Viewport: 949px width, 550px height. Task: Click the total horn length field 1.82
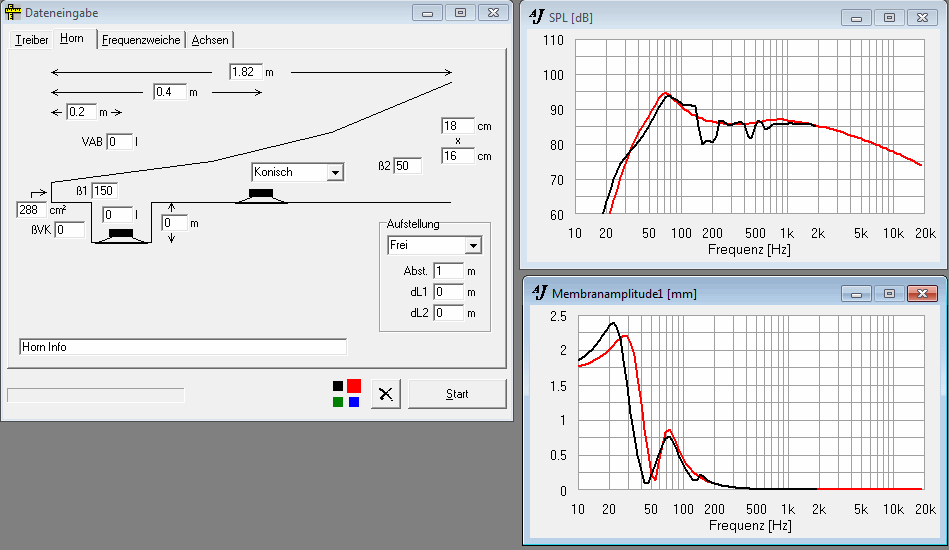[x=246, y=72]
